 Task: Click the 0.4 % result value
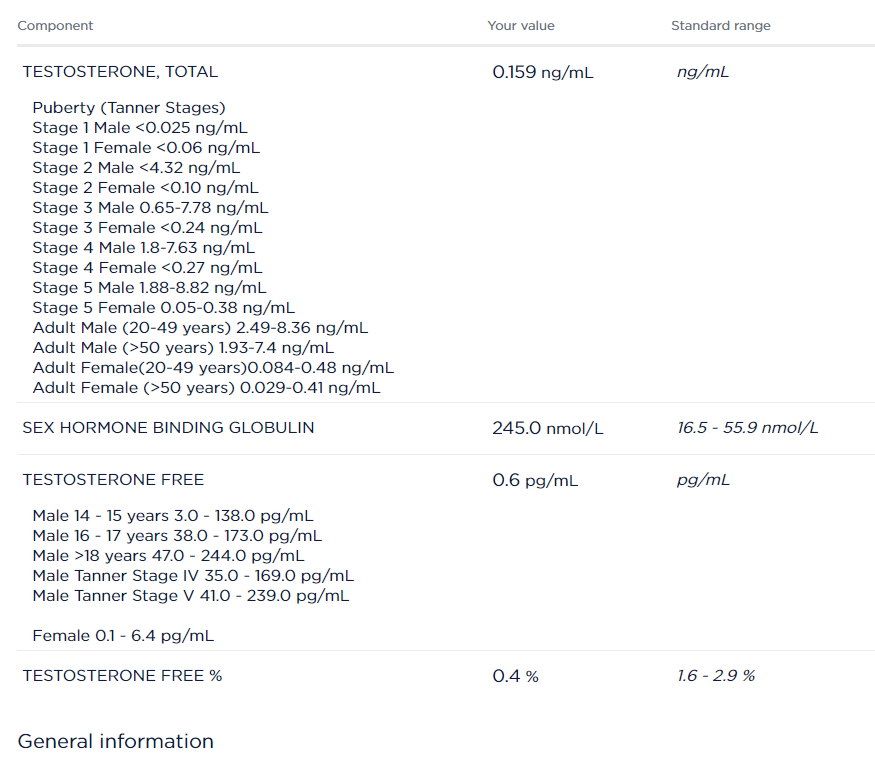point(515,677)
